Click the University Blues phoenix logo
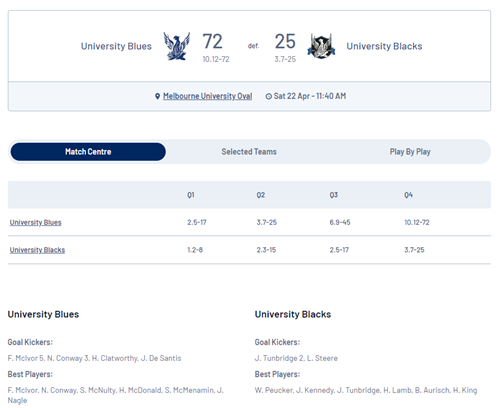 [177, 46]
